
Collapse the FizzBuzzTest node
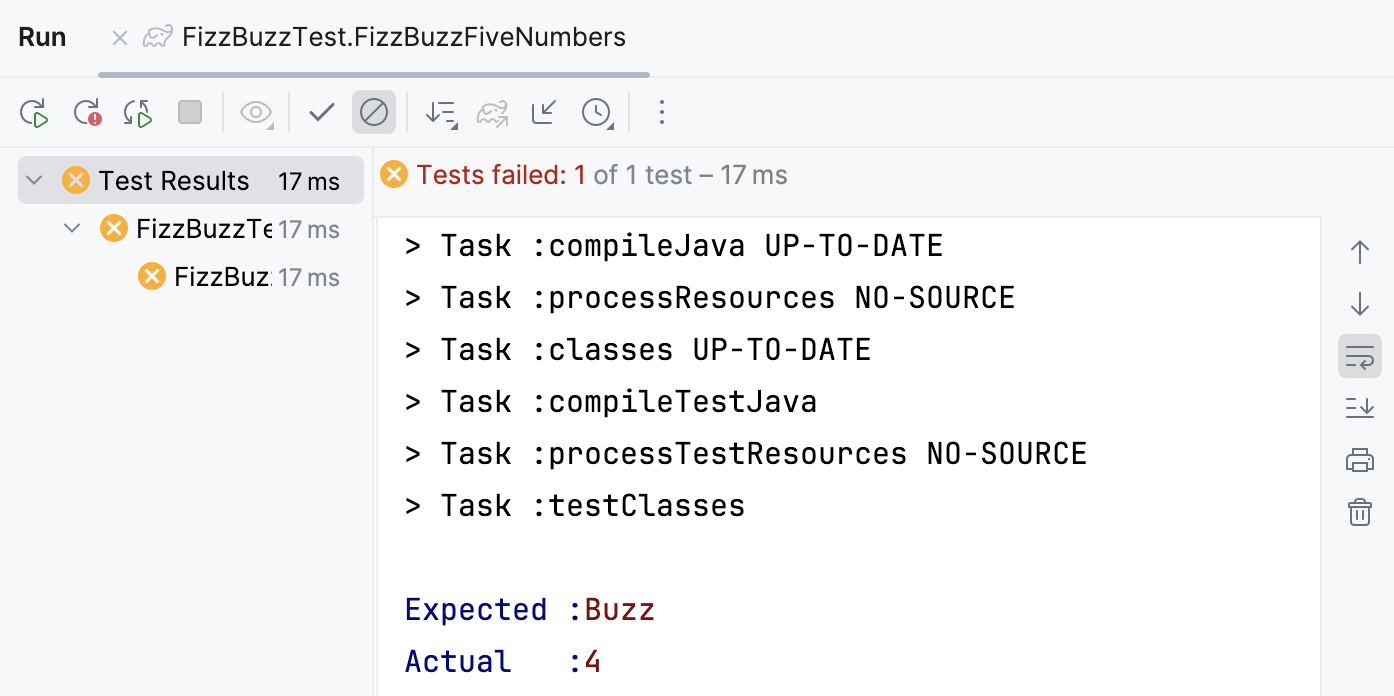click(x=71, y=228)
